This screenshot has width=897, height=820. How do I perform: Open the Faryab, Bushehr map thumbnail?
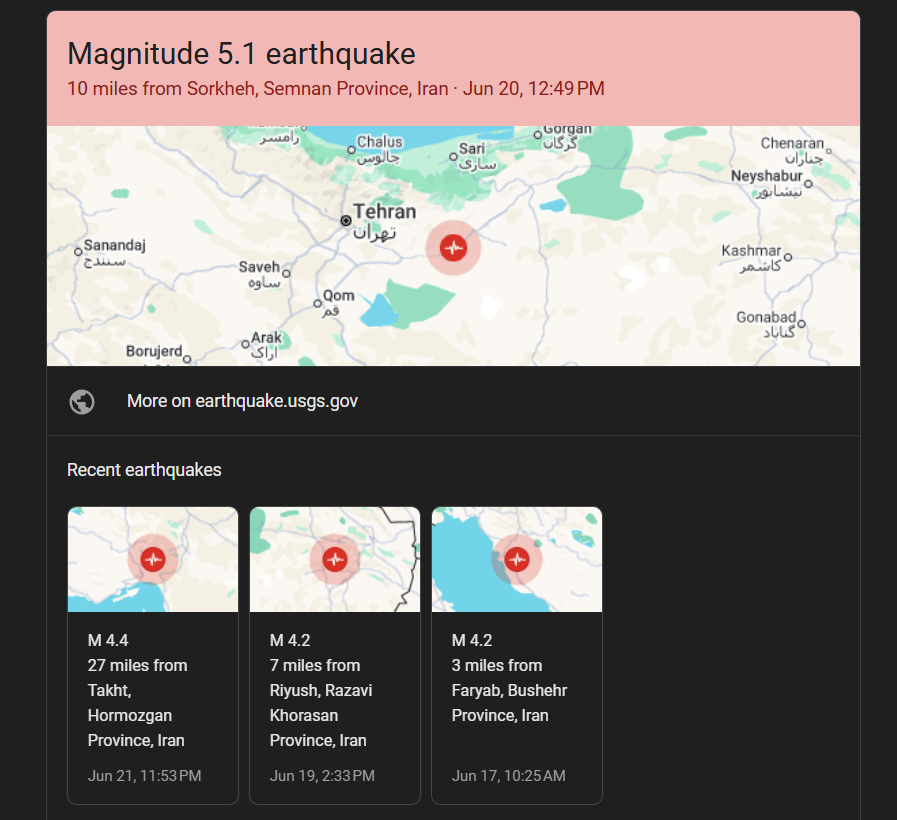517,559
